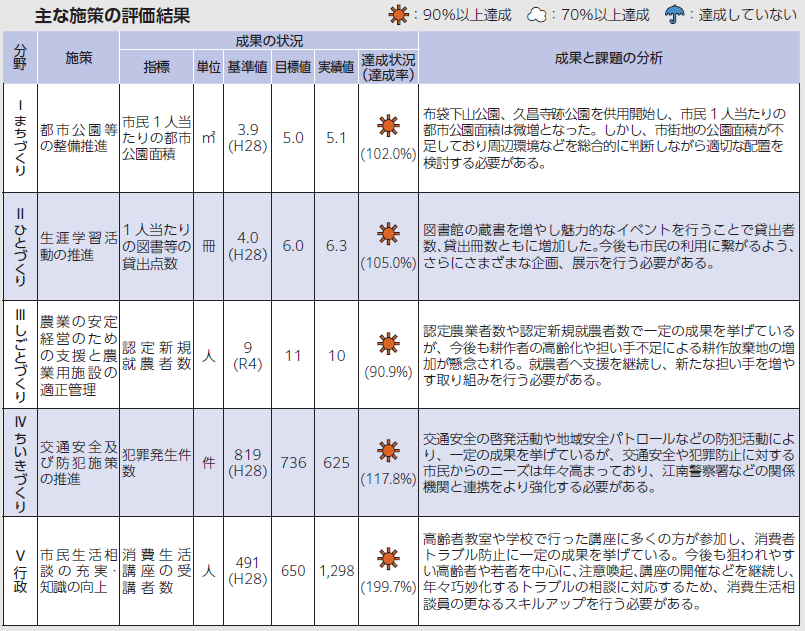Click the sun icon above 90.9%

pos(387,343)
